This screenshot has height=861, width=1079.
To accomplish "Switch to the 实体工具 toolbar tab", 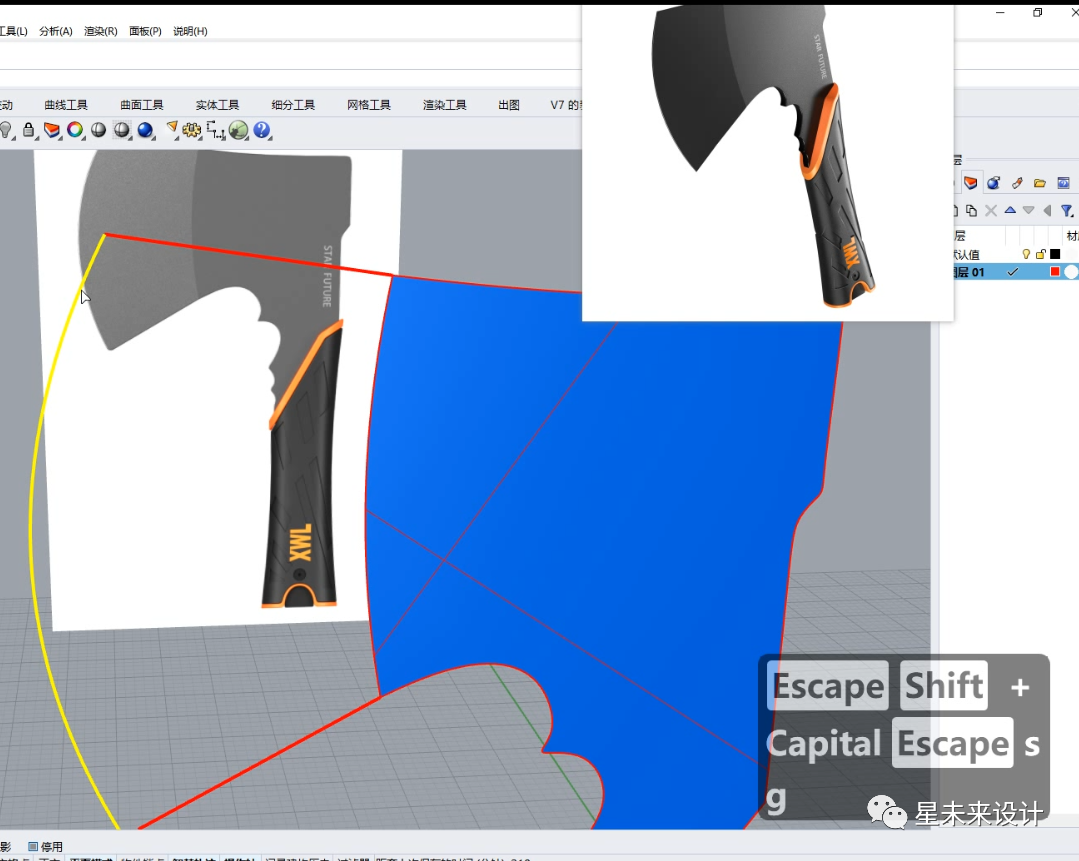I will click(217, 105).
